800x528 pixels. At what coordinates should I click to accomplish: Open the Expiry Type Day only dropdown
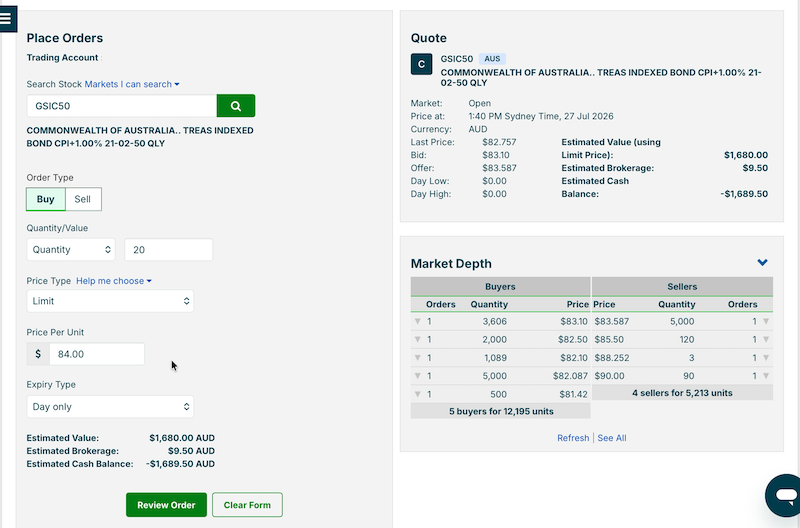tap(110, 407)
